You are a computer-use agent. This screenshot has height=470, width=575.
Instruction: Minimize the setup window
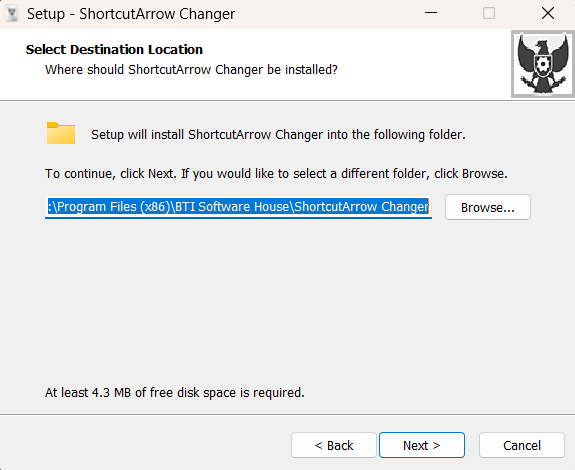(431, 14)
